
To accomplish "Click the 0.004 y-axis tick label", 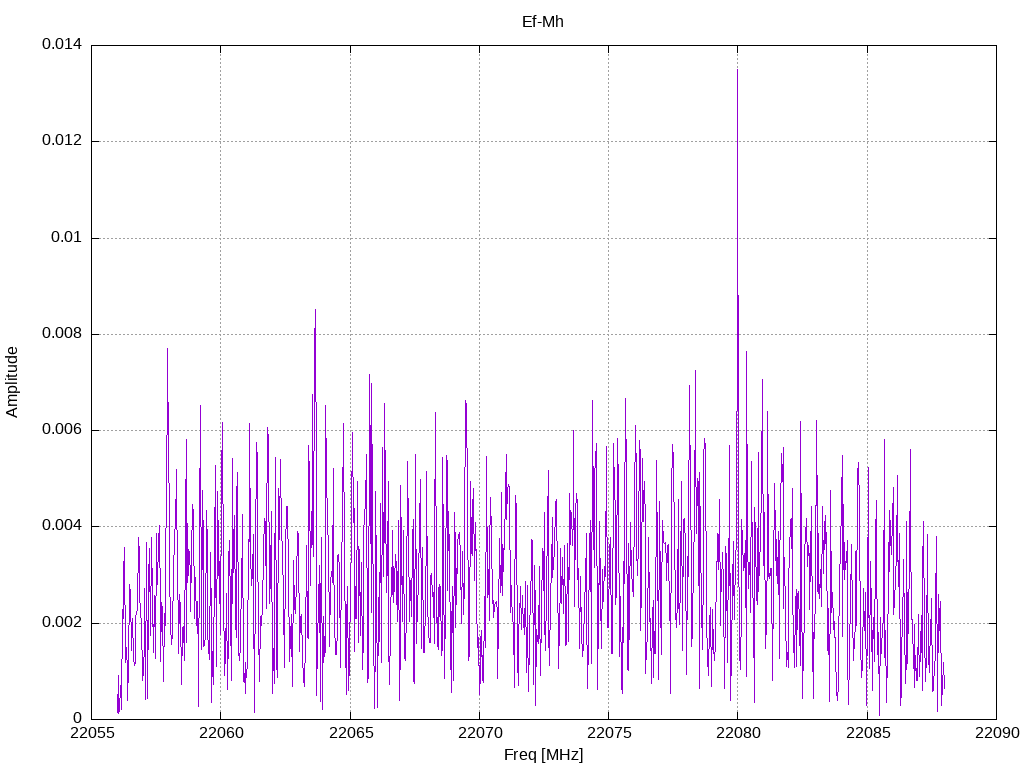I will [61, 526].
